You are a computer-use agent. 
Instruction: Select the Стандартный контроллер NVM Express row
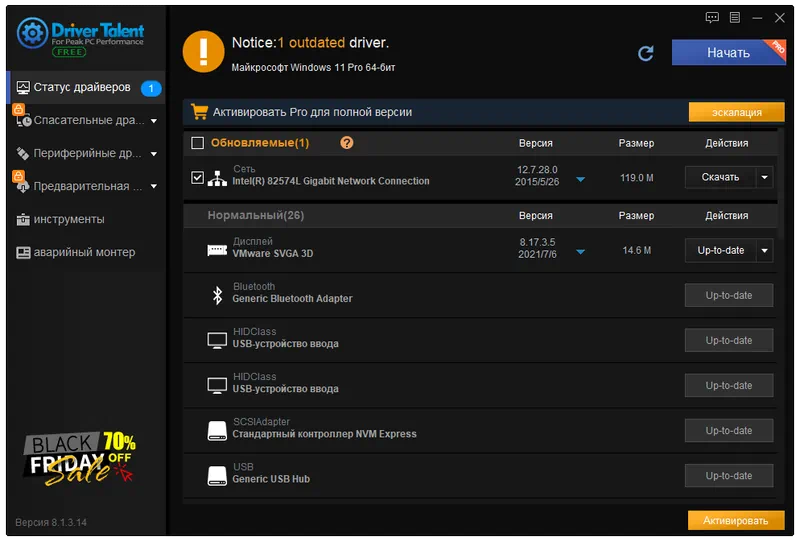480,431
